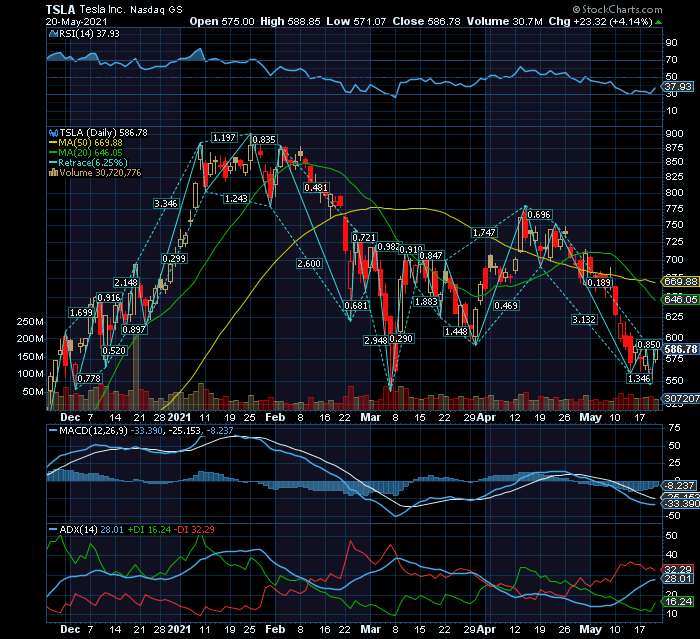Click the 0.835 retrace label

click(x=264, y=139)
